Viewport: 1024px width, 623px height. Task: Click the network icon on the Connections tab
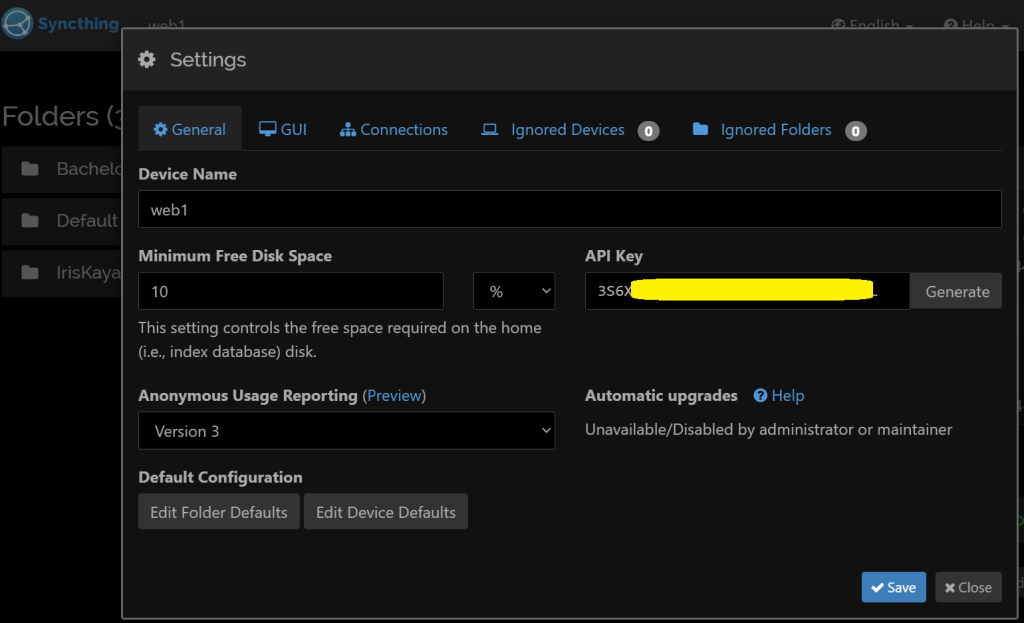pyautogui.click(x=347, y=129)
